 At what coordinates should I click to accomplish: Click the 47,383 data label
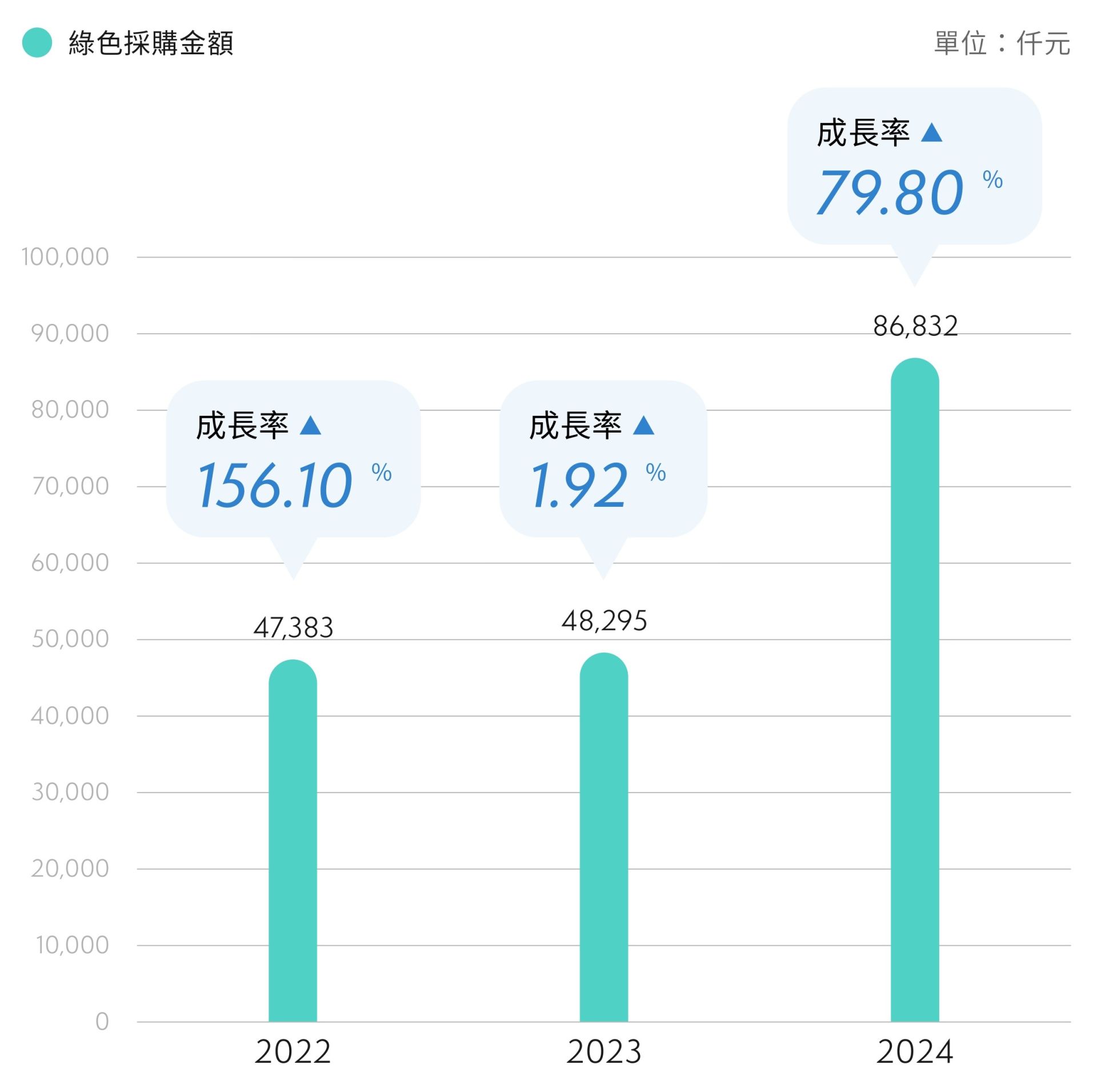tap(293, 627)
